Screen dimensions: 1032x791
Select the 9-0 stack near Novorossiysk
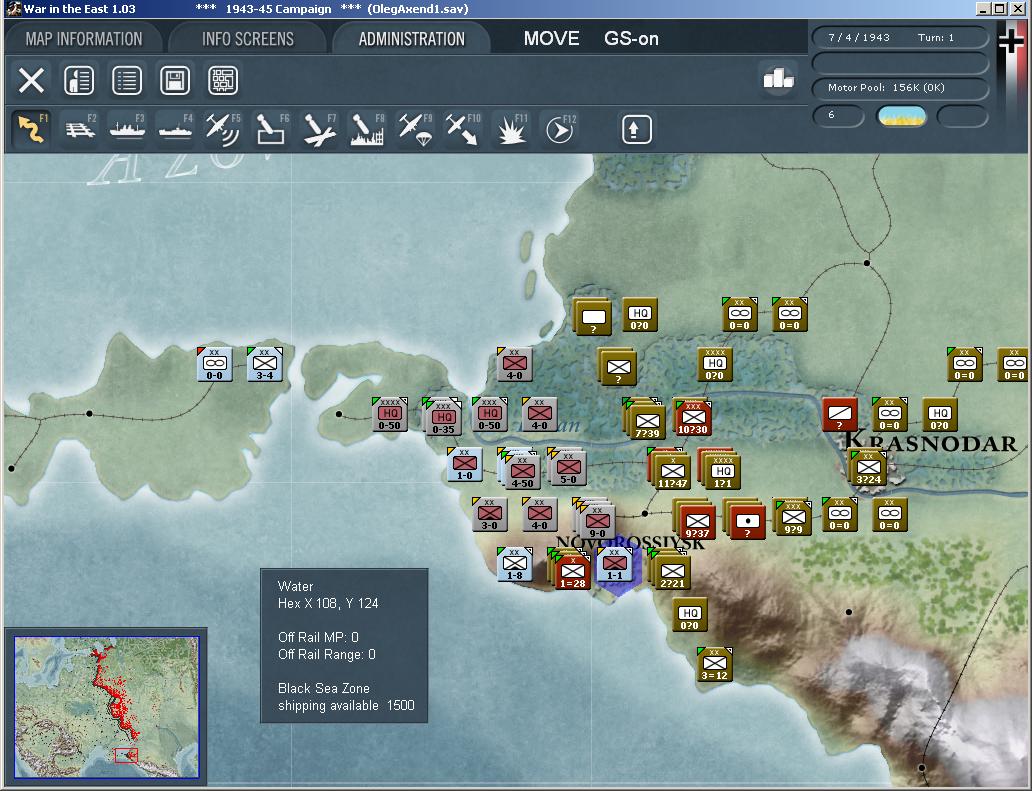(596, 520)
